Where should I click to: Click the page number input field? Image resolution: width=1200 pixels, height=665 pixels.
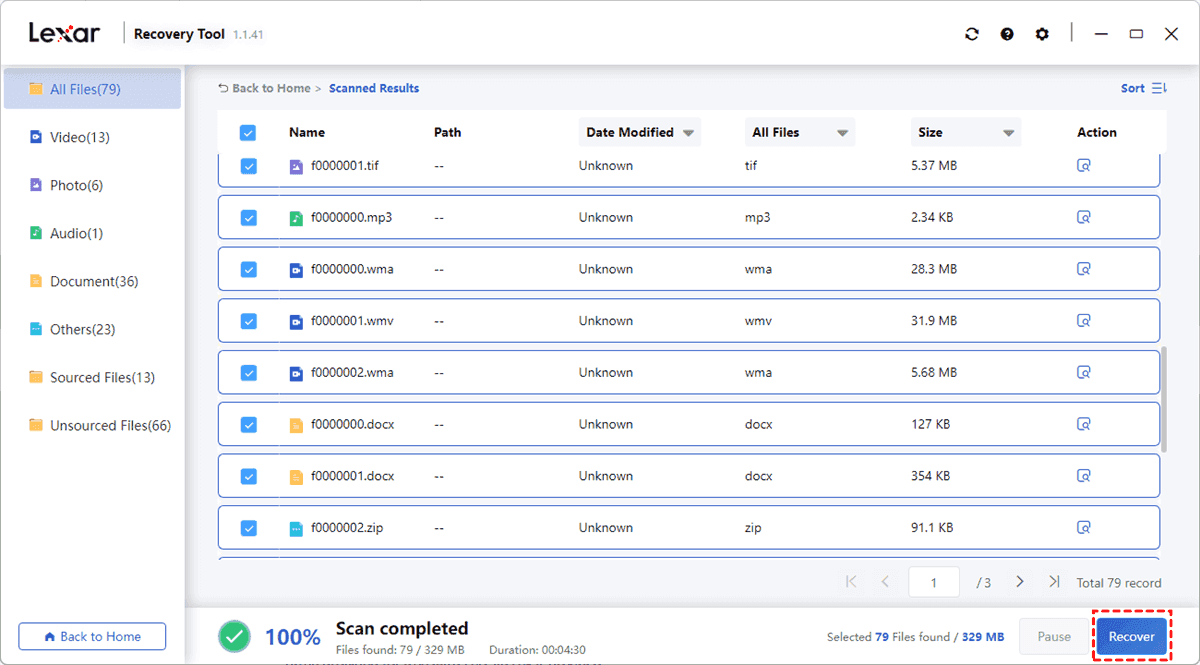point(933,582)
